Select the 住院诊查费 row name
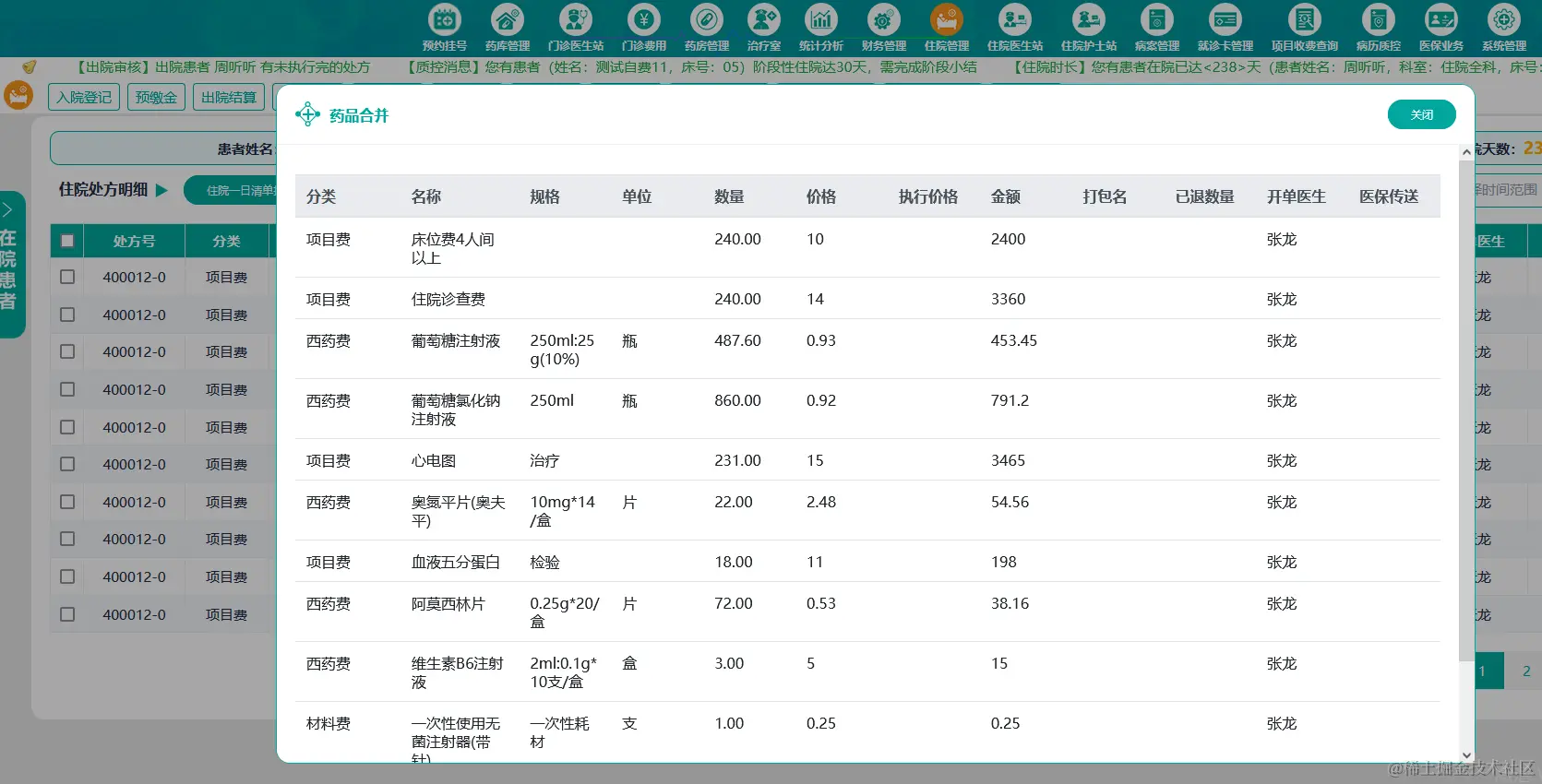The height and width of the screenshot is (784, 1542). [448, 299]
